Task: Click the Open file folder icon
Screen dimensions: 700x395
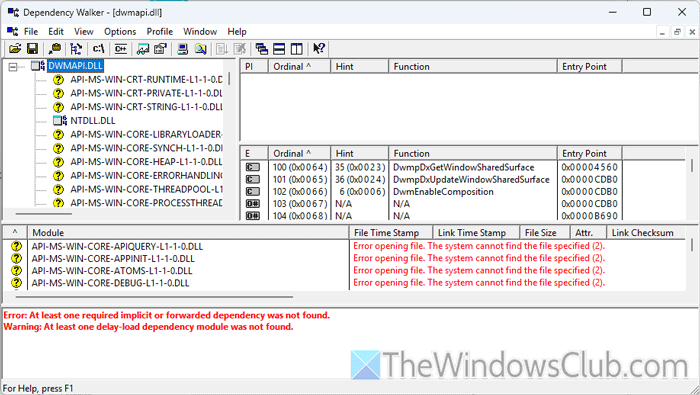Action: tap(15, 49)
